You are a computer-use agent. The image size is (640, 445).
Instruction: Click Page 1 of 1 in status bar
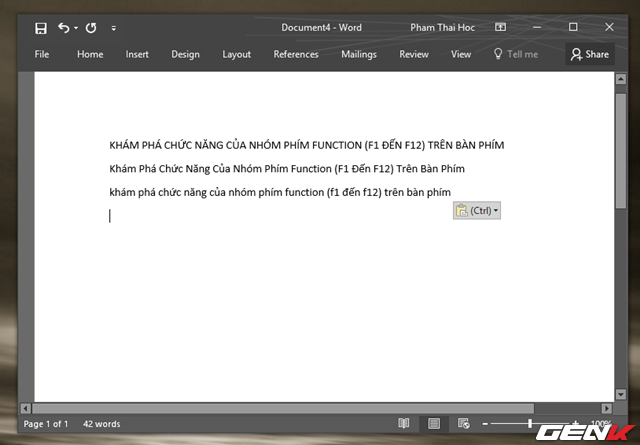[x=46, y=424]
